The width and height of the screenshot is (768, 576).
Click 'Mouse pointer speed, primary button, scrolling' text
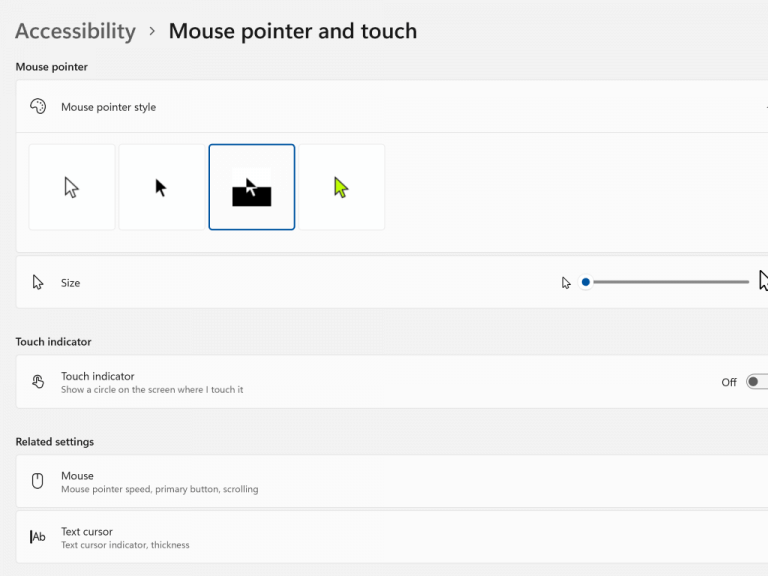click(x=160, y=489)
